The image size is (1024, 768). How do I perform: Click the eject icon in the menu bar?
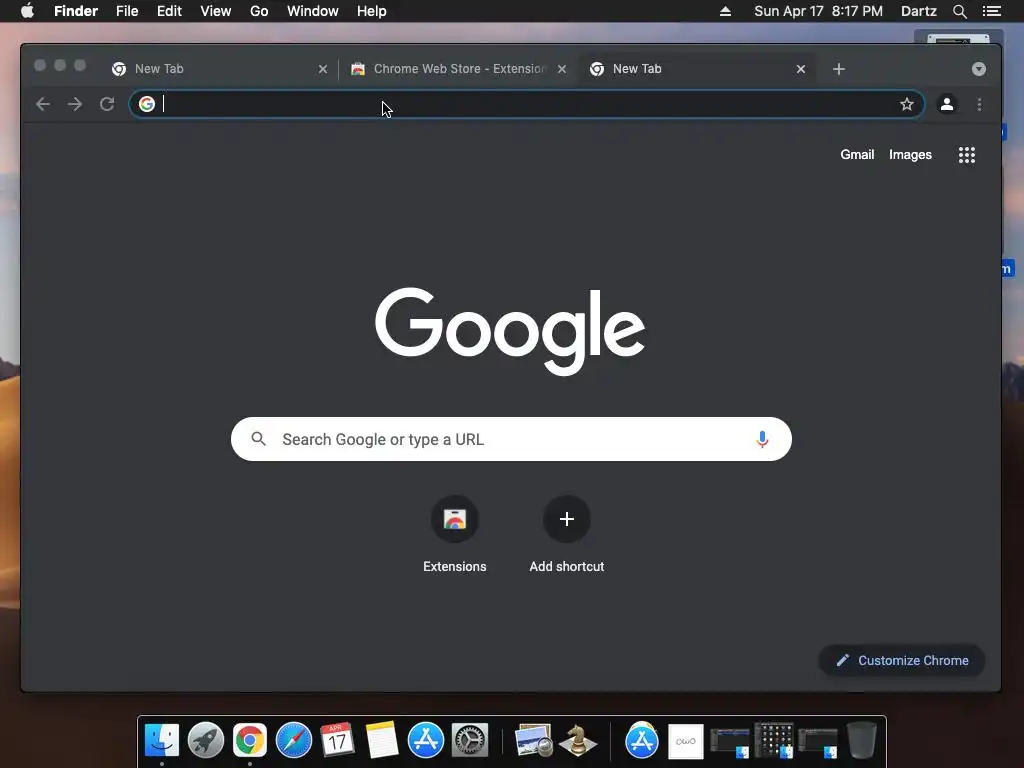click(725, 11)
